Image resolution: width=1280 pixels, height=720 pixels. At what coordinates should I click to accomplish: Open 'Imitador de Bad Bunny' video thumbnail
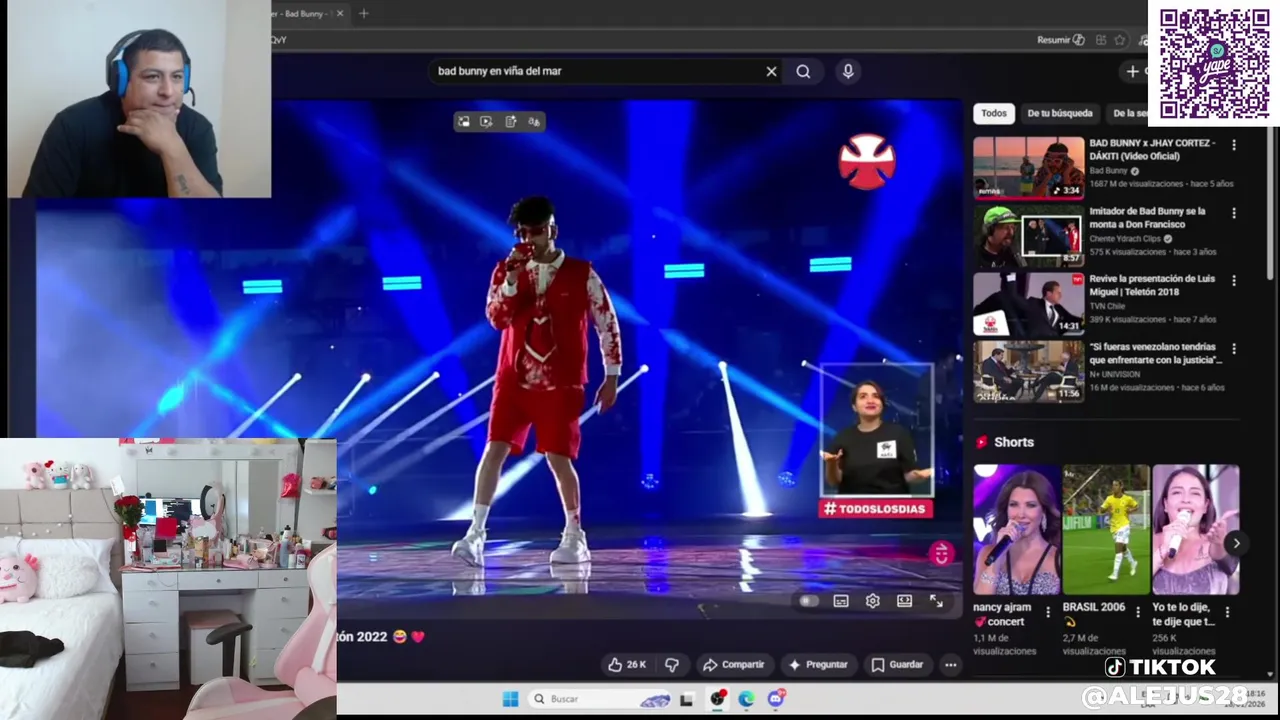[1028, 236]
